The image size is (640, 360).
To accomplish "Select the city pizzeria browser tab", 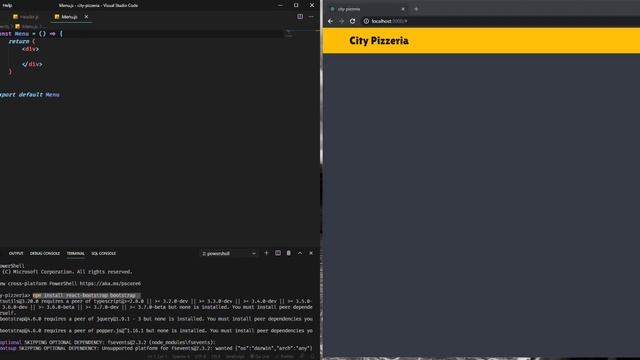I will (x=367, y=9).
